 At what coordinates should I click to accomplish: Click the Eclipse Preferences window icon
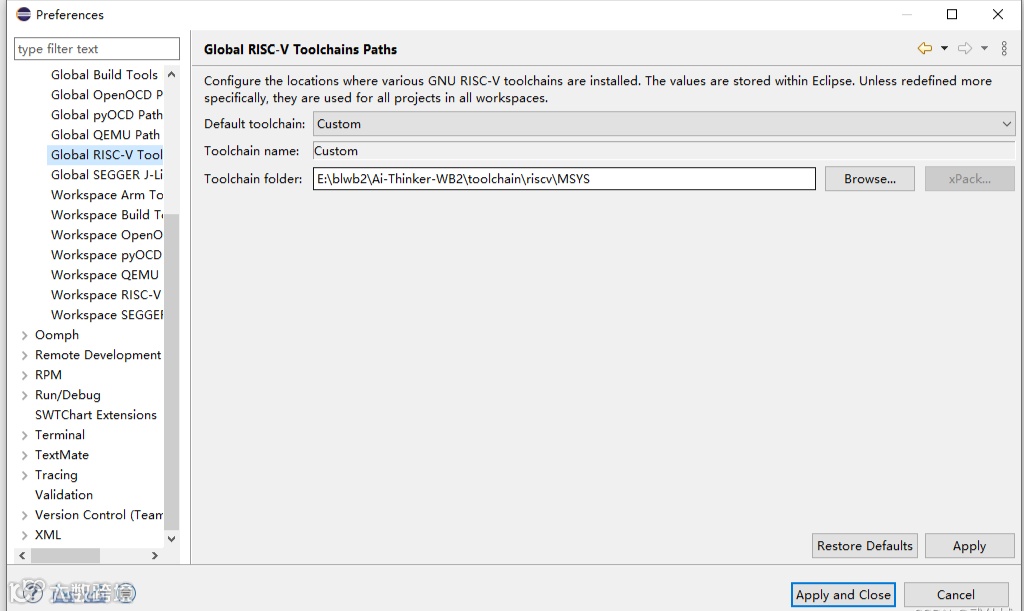click(24, 14)
